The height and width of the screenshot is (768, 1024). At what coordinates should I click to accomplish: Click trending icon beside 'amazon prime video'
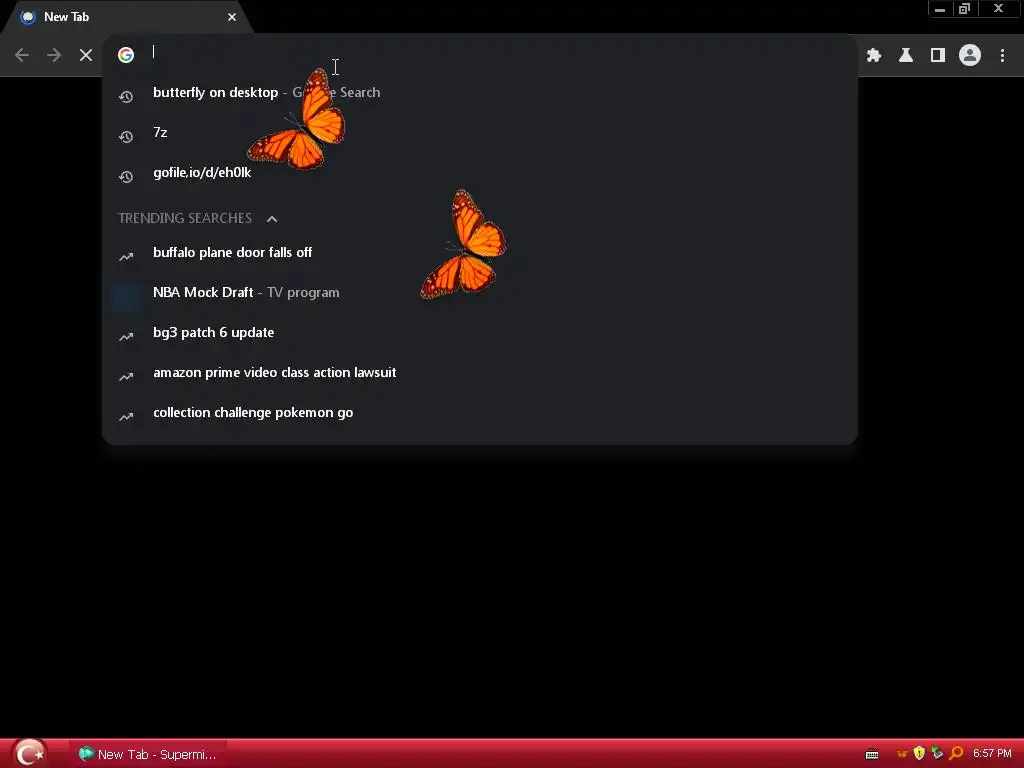coord(126,376)
